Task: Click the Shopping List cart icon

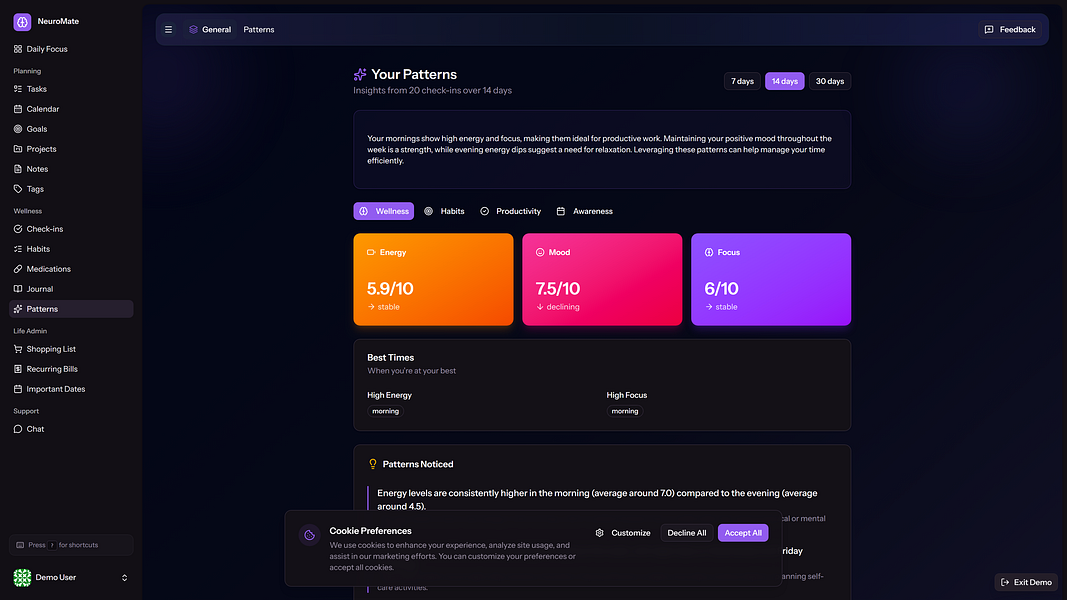Action: click(18, 349)
